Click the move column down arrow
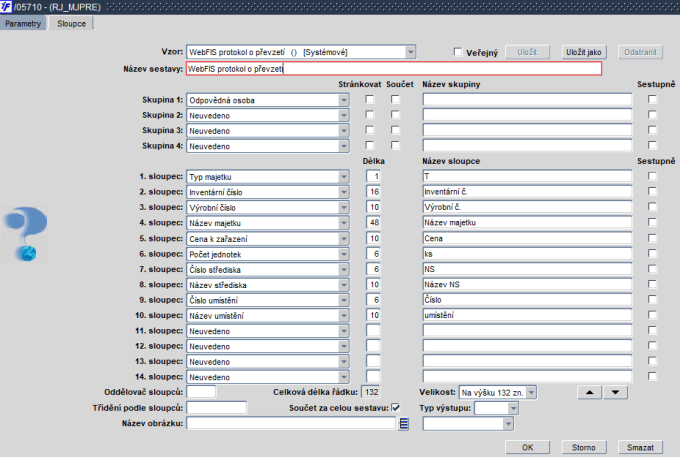 (x=615, y=392)
